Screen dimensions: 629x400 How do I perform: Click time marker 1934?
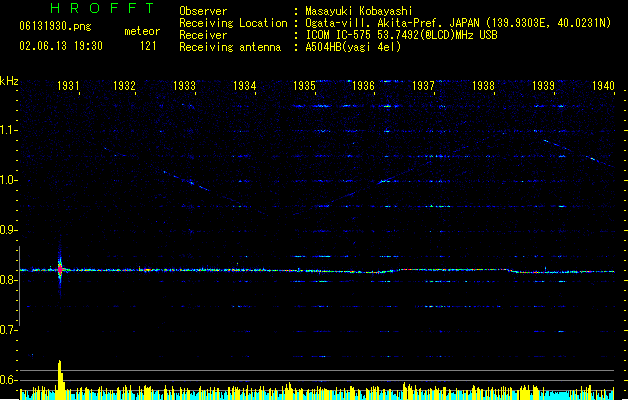click(x=245, y=86)
